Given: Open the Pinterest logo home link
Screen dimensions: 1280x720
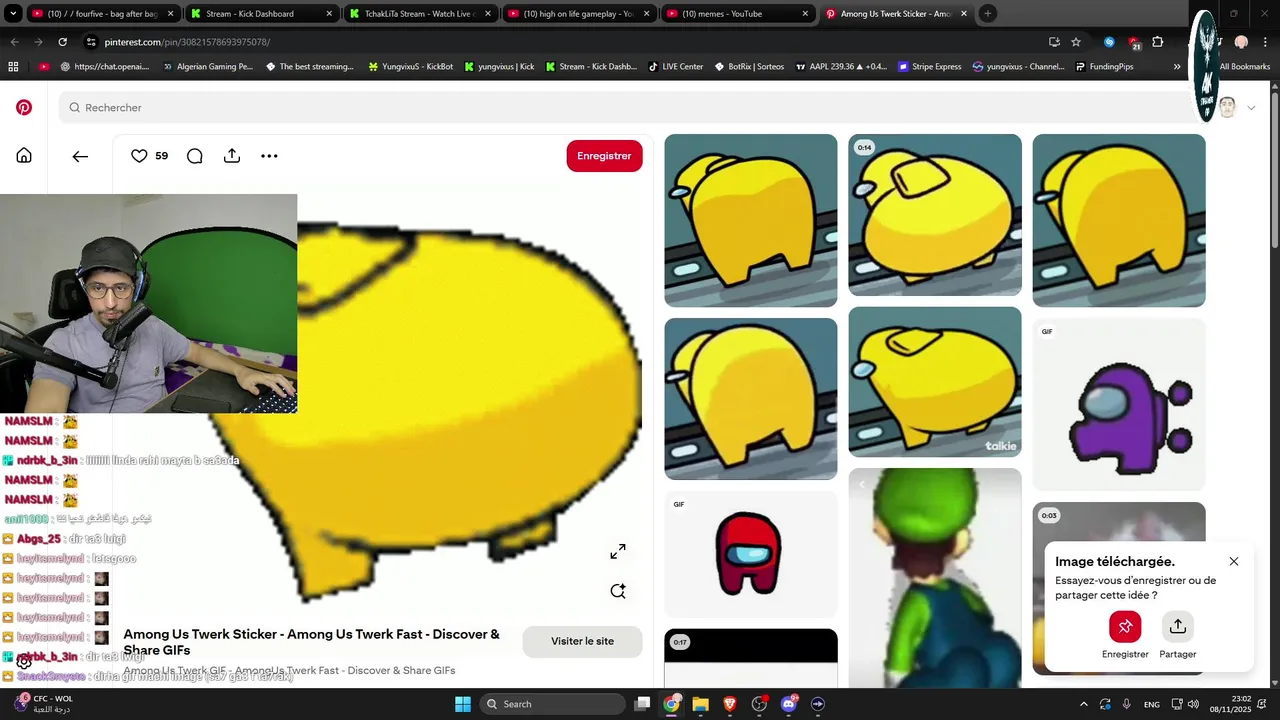Looking at the screenshot, I should coord(24,107).
